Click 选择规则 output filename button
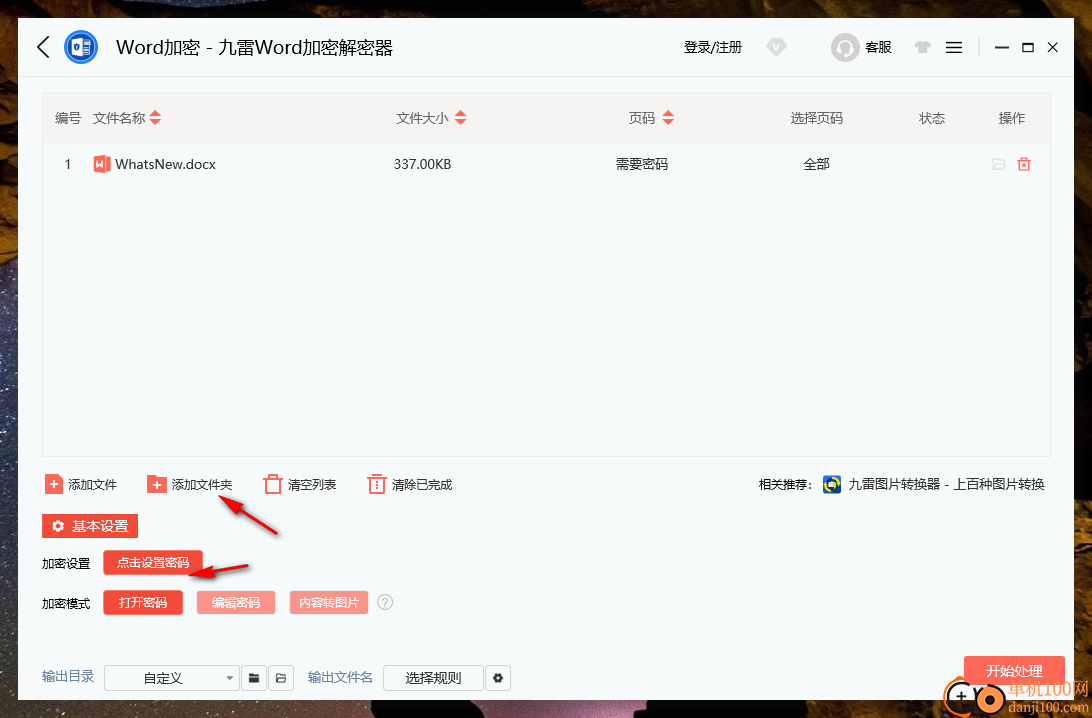 pyautogui.click(x=433, y=678)
